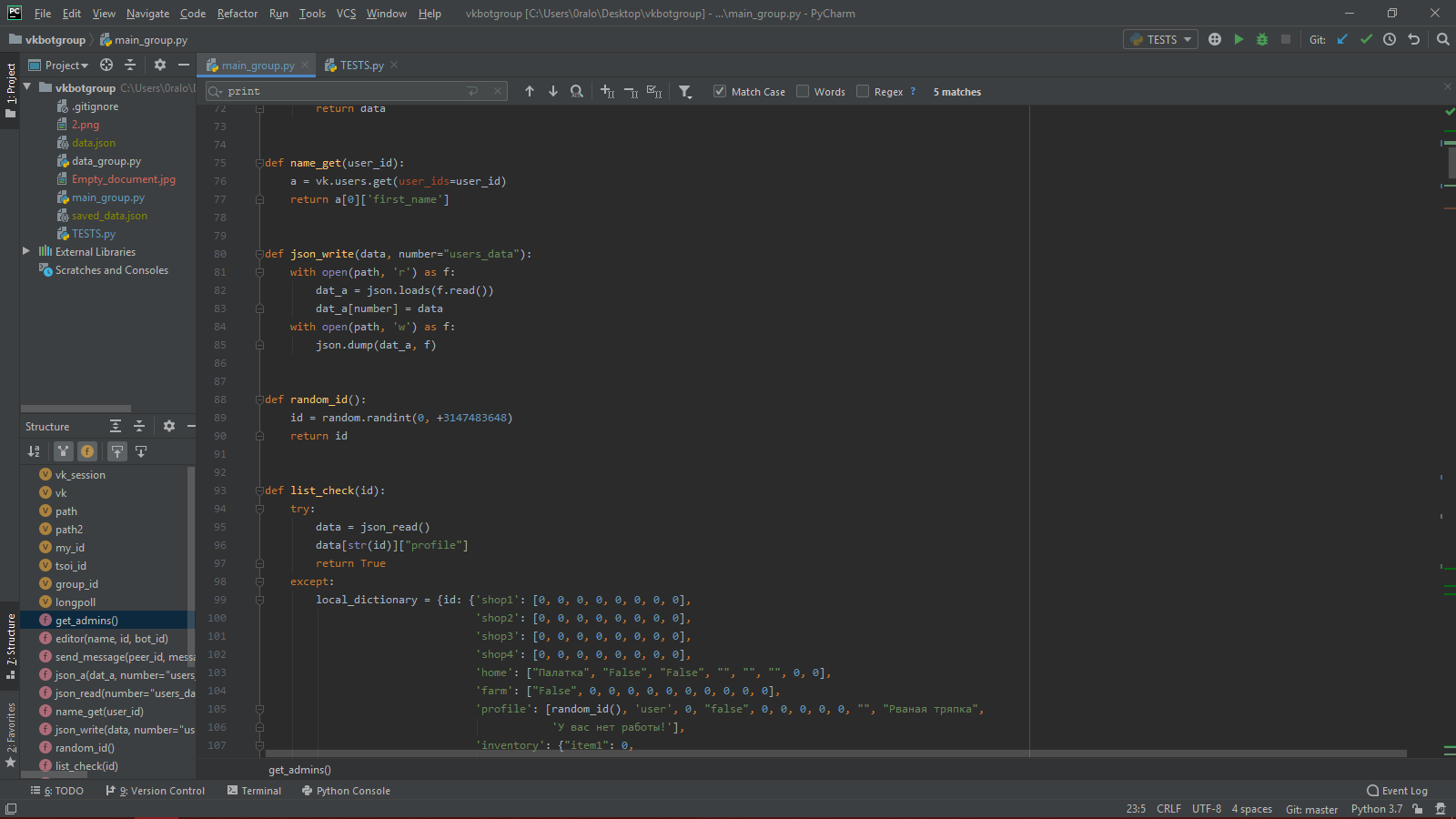The image size is (1456, 819).
Task: Toggle show fields filter in Structure
Action: (87, 451)
